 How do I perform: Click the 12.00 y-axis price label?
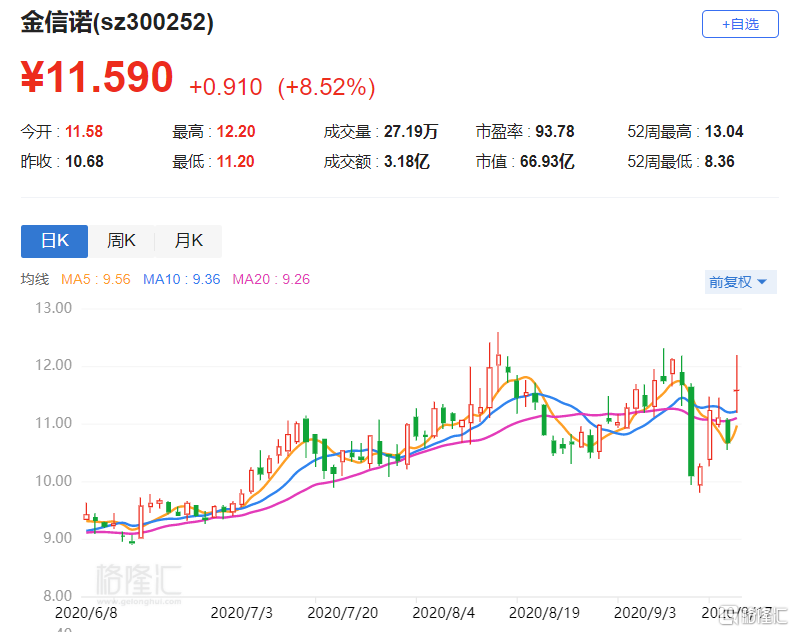click(x=53, y=365)
